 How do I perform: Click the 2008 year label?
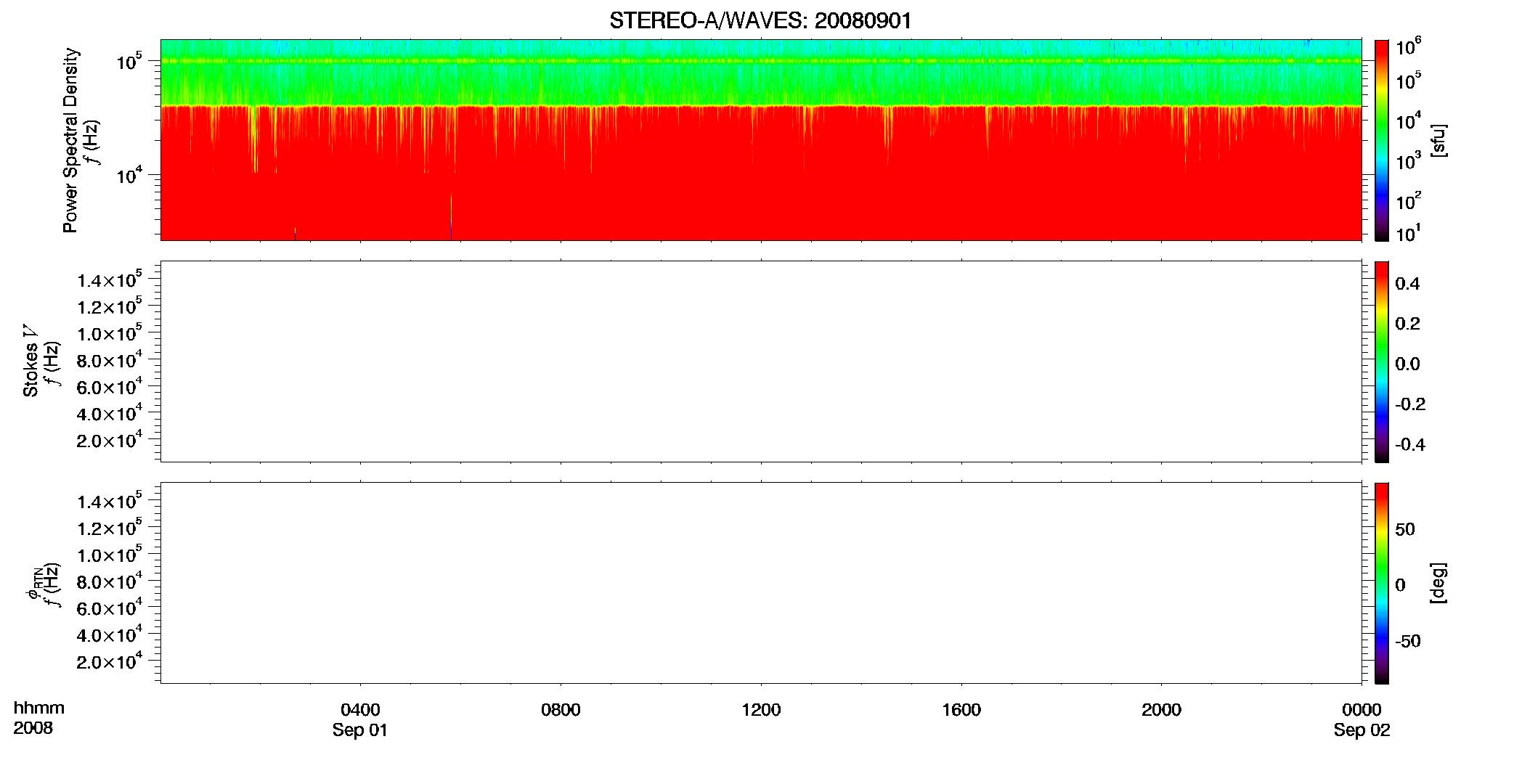(x=33, y=728)
